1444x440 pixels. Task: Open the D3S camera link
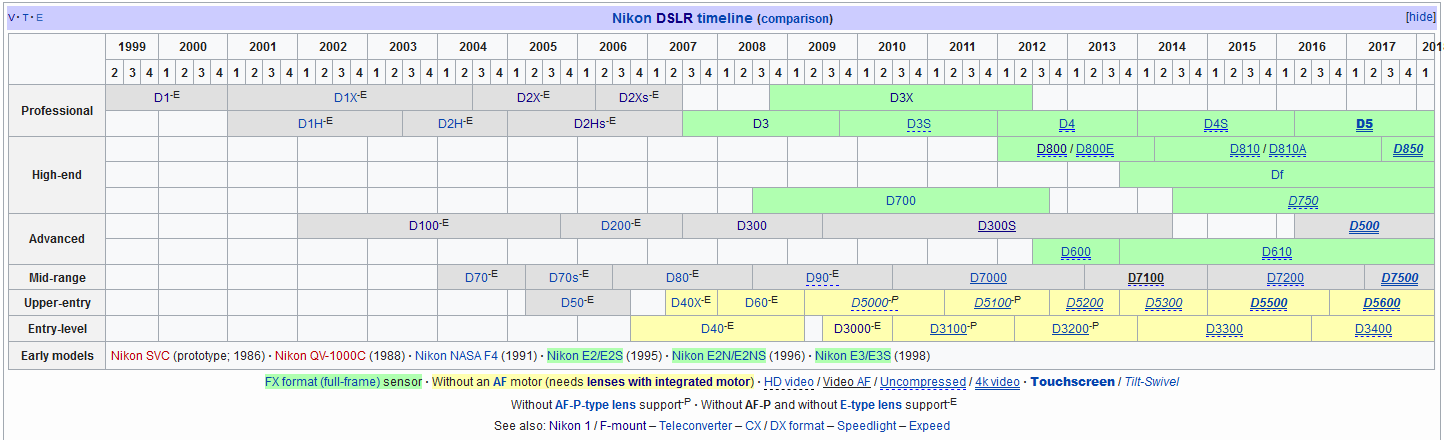pos(918,124)
